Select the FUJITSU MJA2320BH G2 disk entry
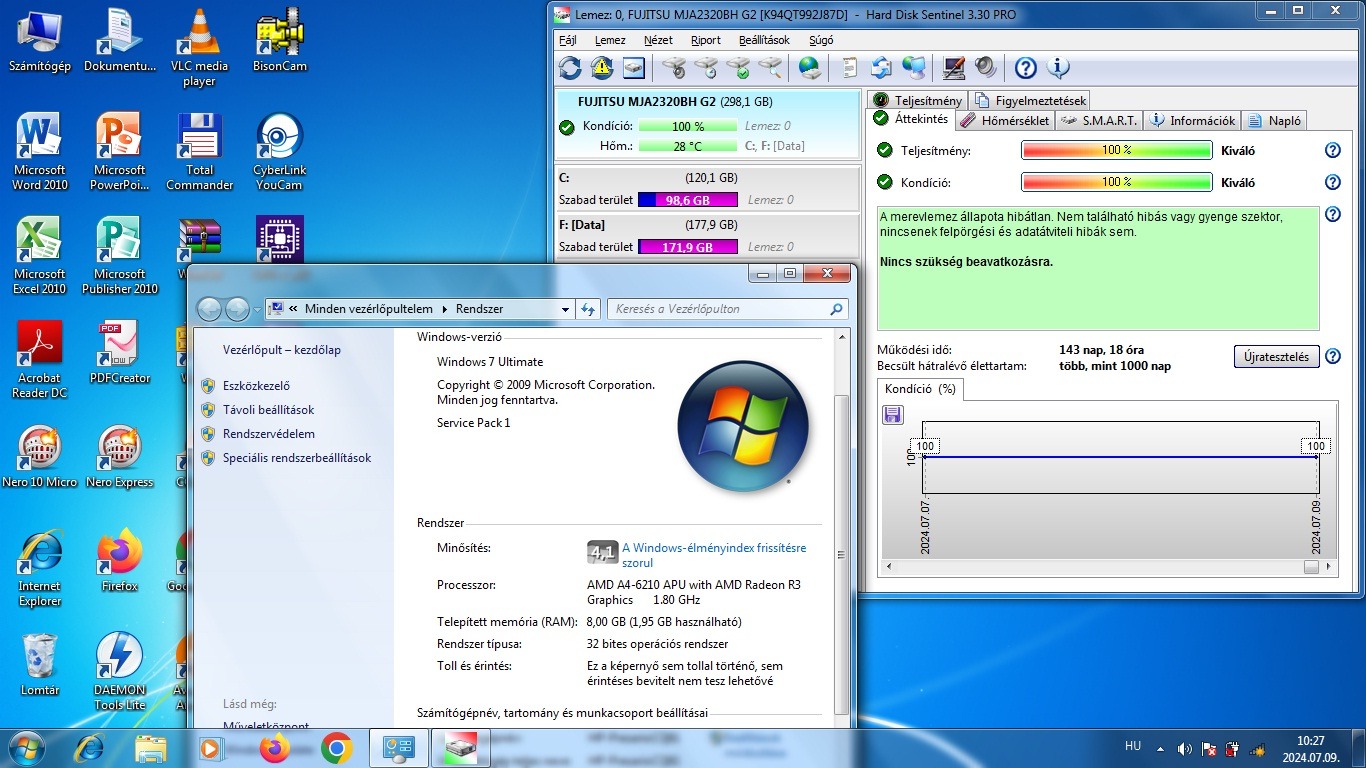The width and height of the screenshot is (1366, 768). (x=707, y=123)
